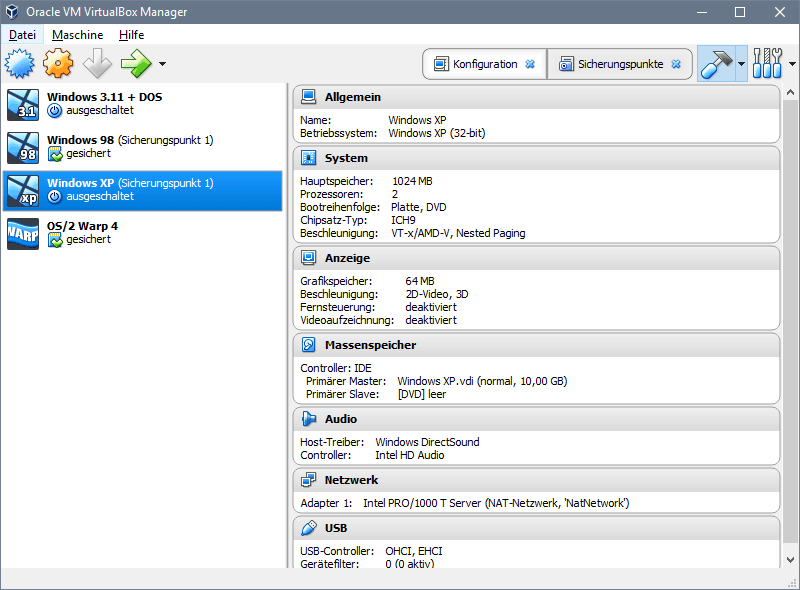
Task: Select the Windows XP machine entry
Action: pos(142,190)
